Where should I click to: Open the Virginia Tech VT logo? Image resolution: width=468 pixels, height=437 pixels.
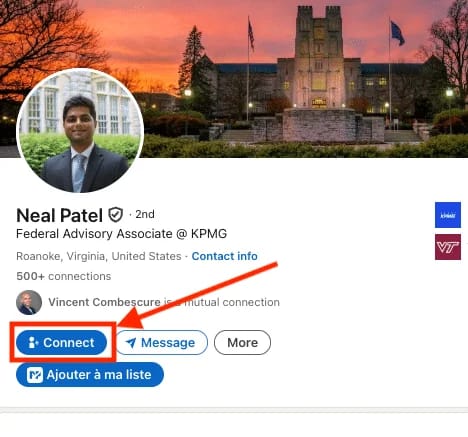tap(448, 247)
